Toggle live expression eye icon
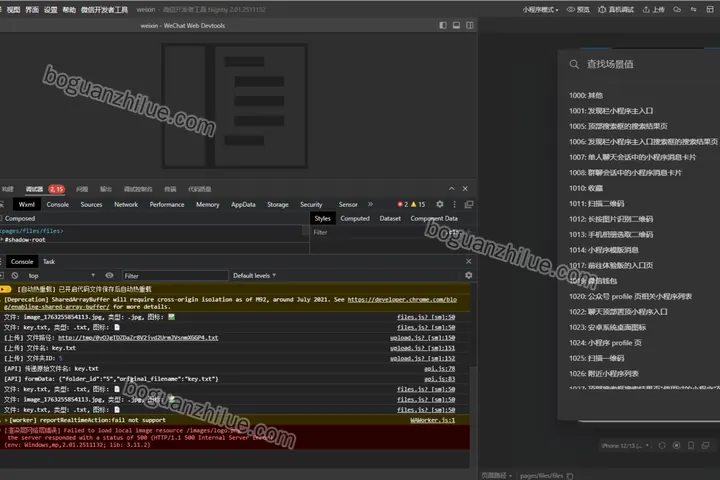The width and height of the screenshot is (720, 480). pos(109,276)
